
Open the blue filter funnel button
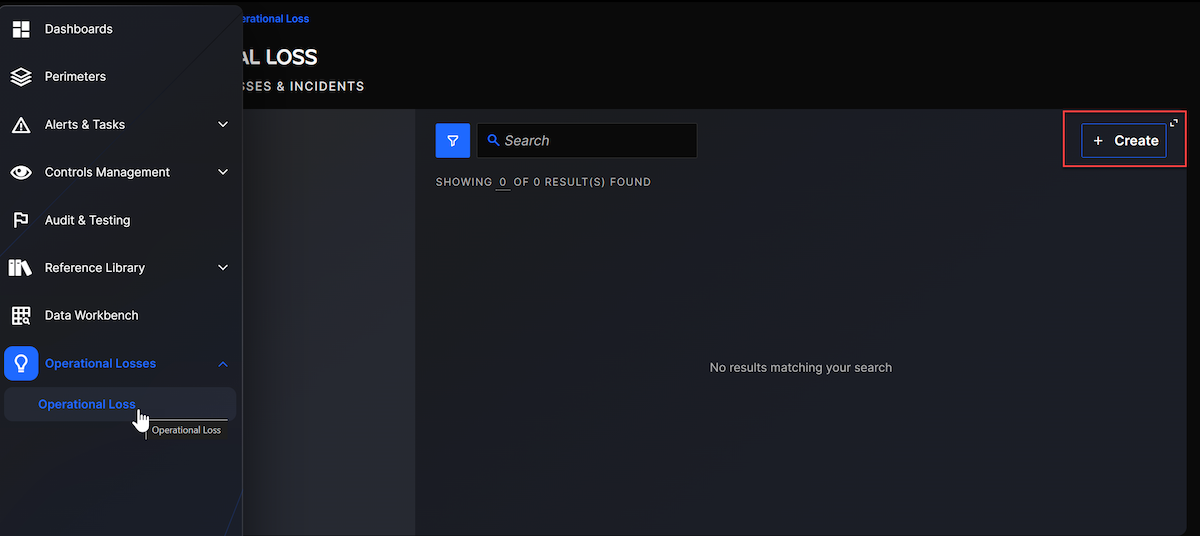[452, 141]
